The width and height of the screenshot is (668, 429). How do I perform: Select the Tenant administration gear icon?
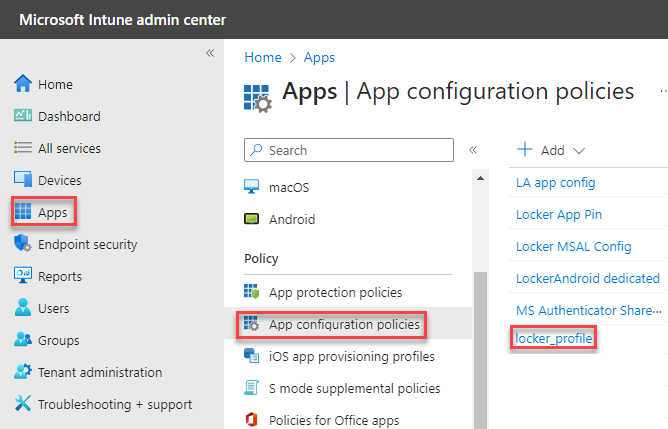click(23, 371)
